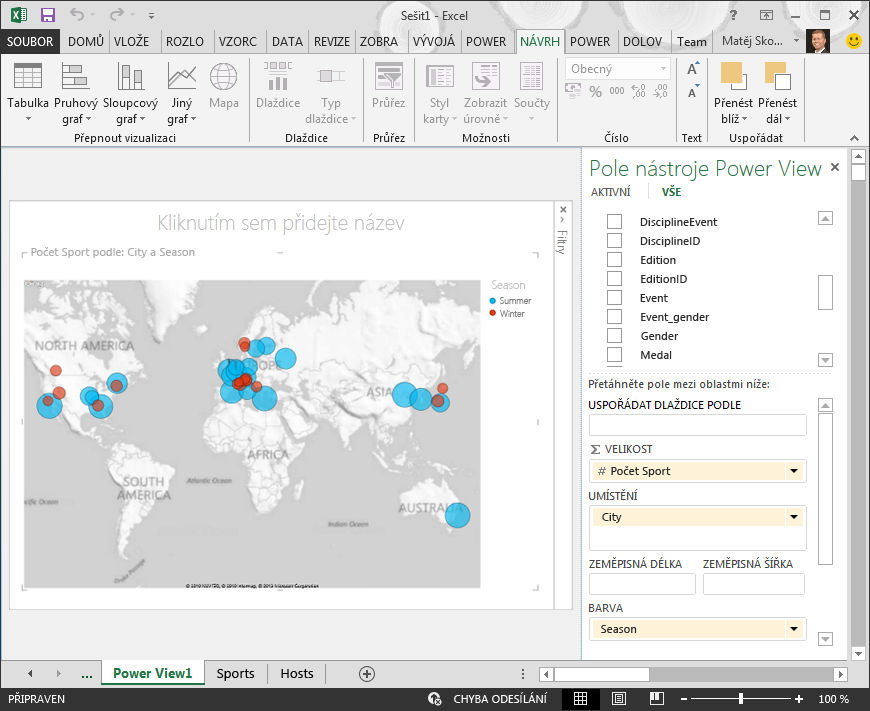This screenshot has height=711, width=870.
Task: Open the Jiný graf chart options
Action: [181, 93]
